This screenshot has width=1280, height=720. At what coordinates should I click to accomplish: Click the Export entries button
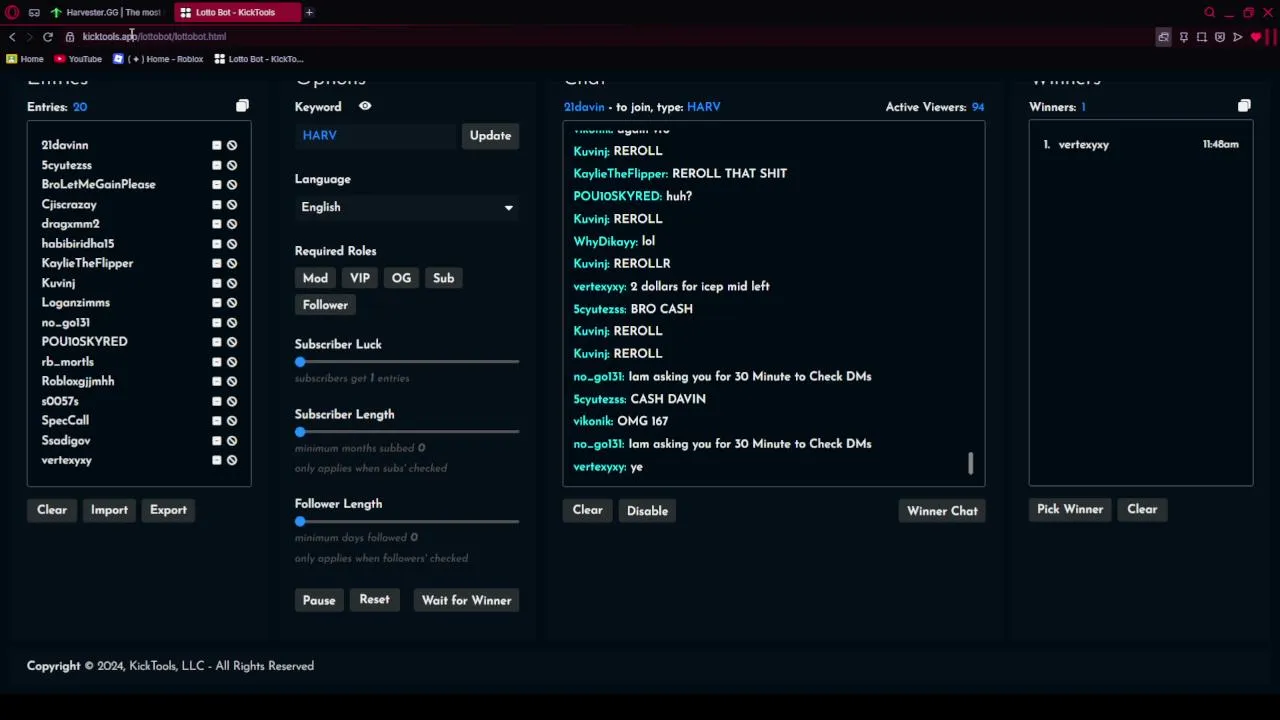coord(168,510)
